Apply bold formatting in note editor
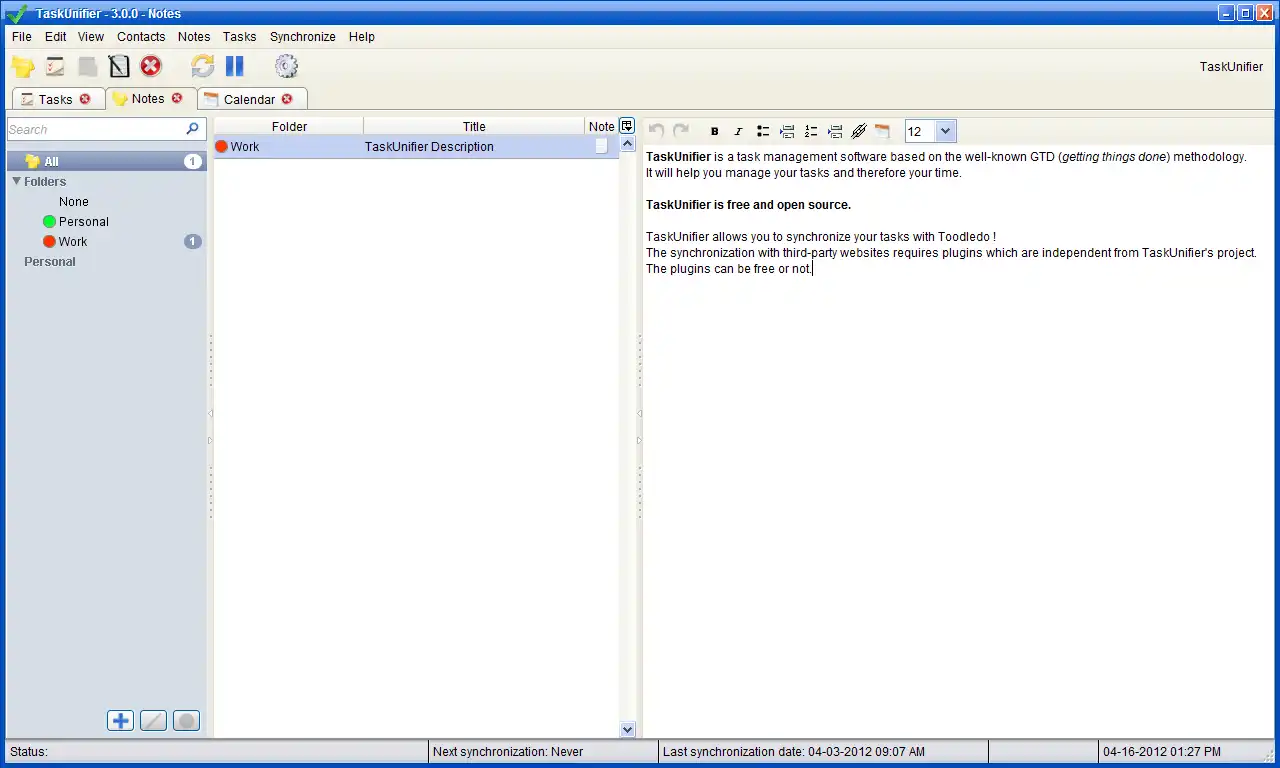This screenshot has height=768, width=1280. tap(714, 131)
